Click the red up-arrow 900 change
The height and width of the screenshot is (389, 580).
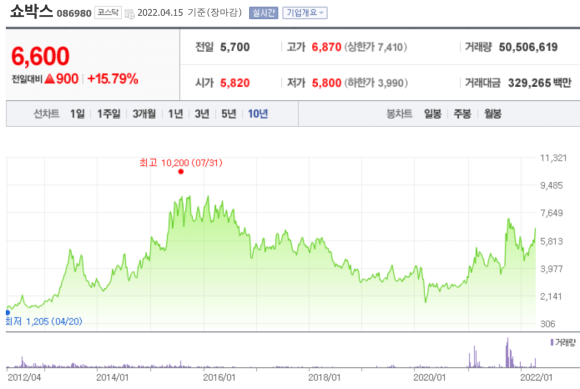pyautogui.click(x=61, y=79)
